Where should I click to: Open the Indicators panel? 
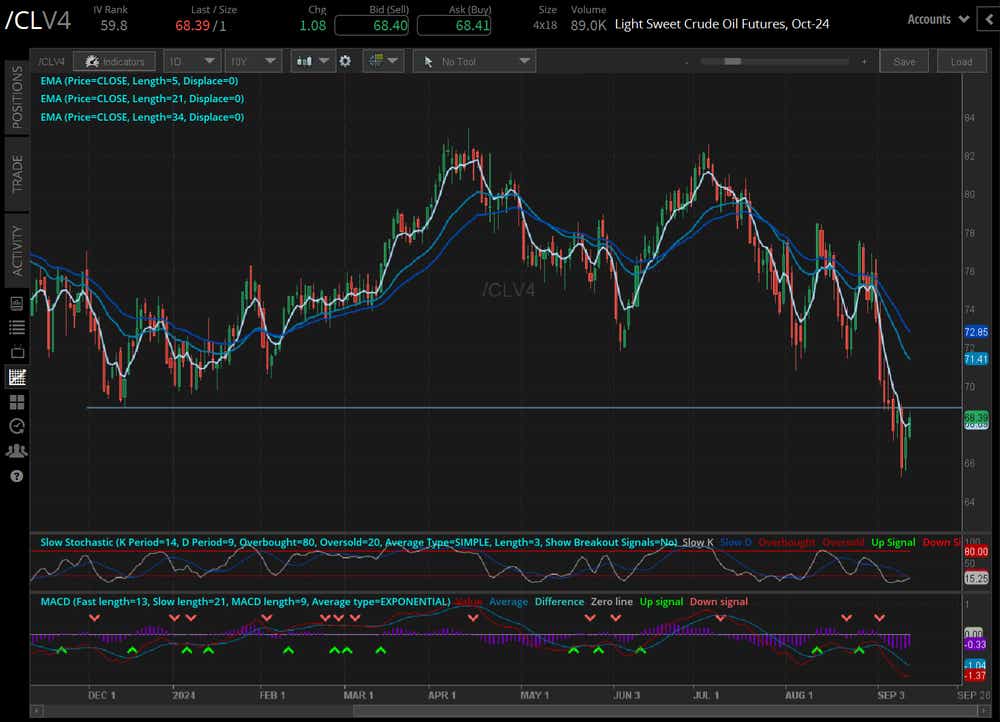point(115,61)
